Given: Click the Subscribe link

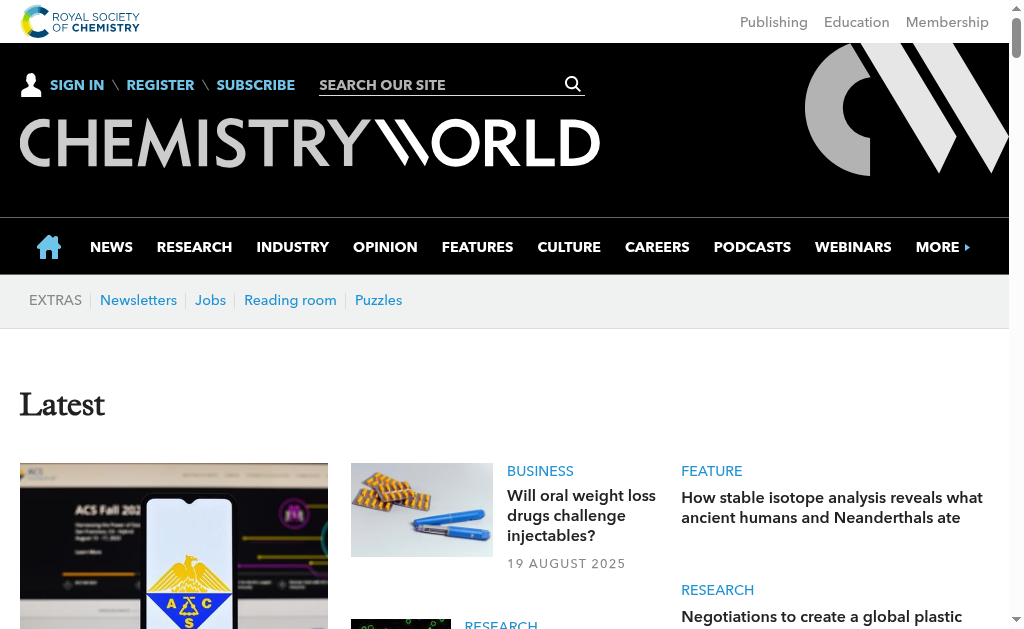Looking at the screenshot, I should (255, 85).
